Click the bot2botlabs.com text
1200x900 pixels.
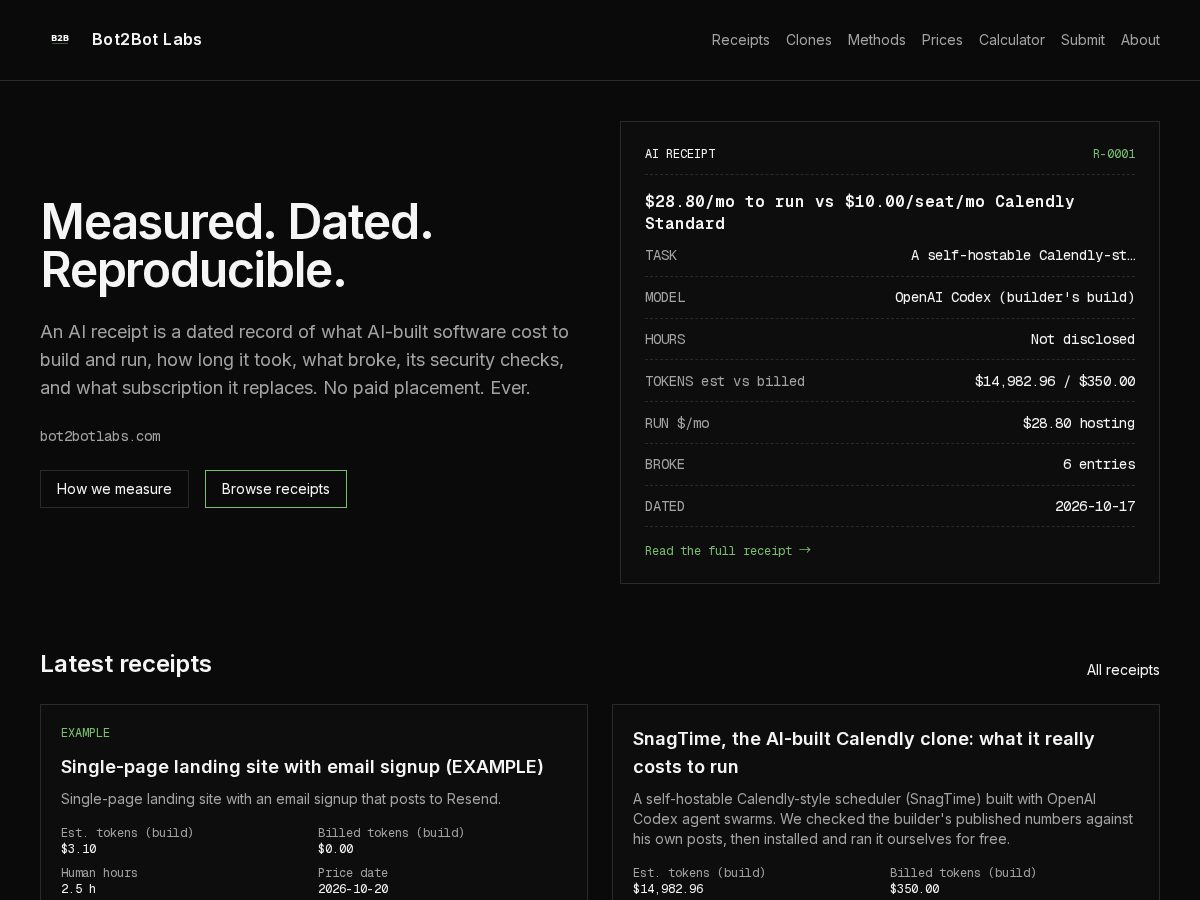tap(100, 436)
